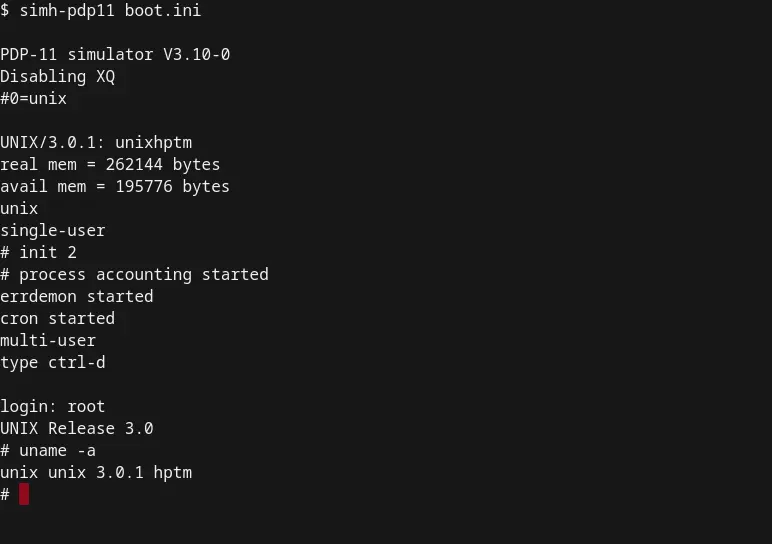Click the "Disabling XQ" message line

pyautogui.click(x=57, y=76)
